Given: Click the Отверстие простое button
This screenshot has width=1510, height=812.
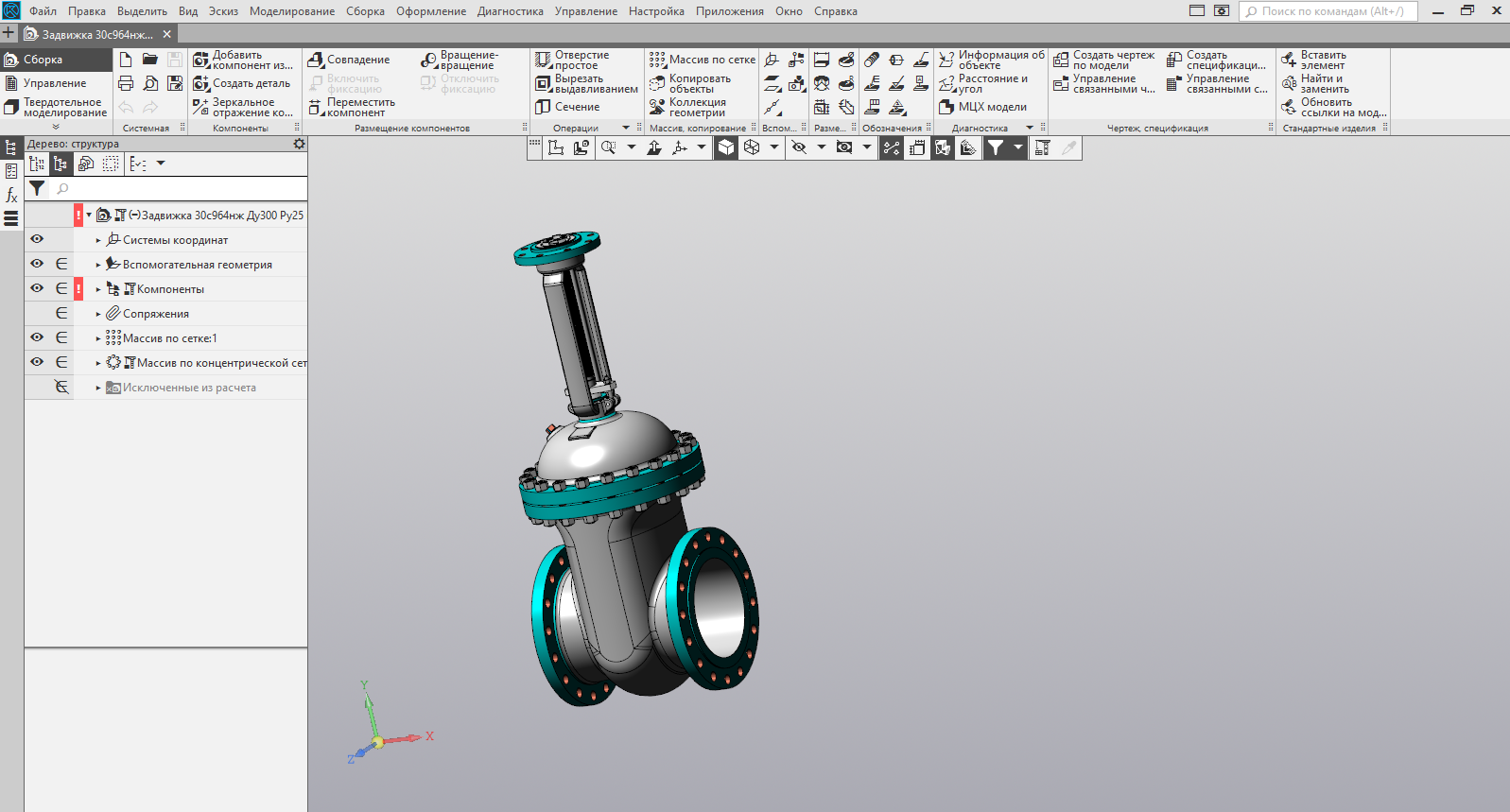Looking at the screenshot, I should [x=573, y=60].
